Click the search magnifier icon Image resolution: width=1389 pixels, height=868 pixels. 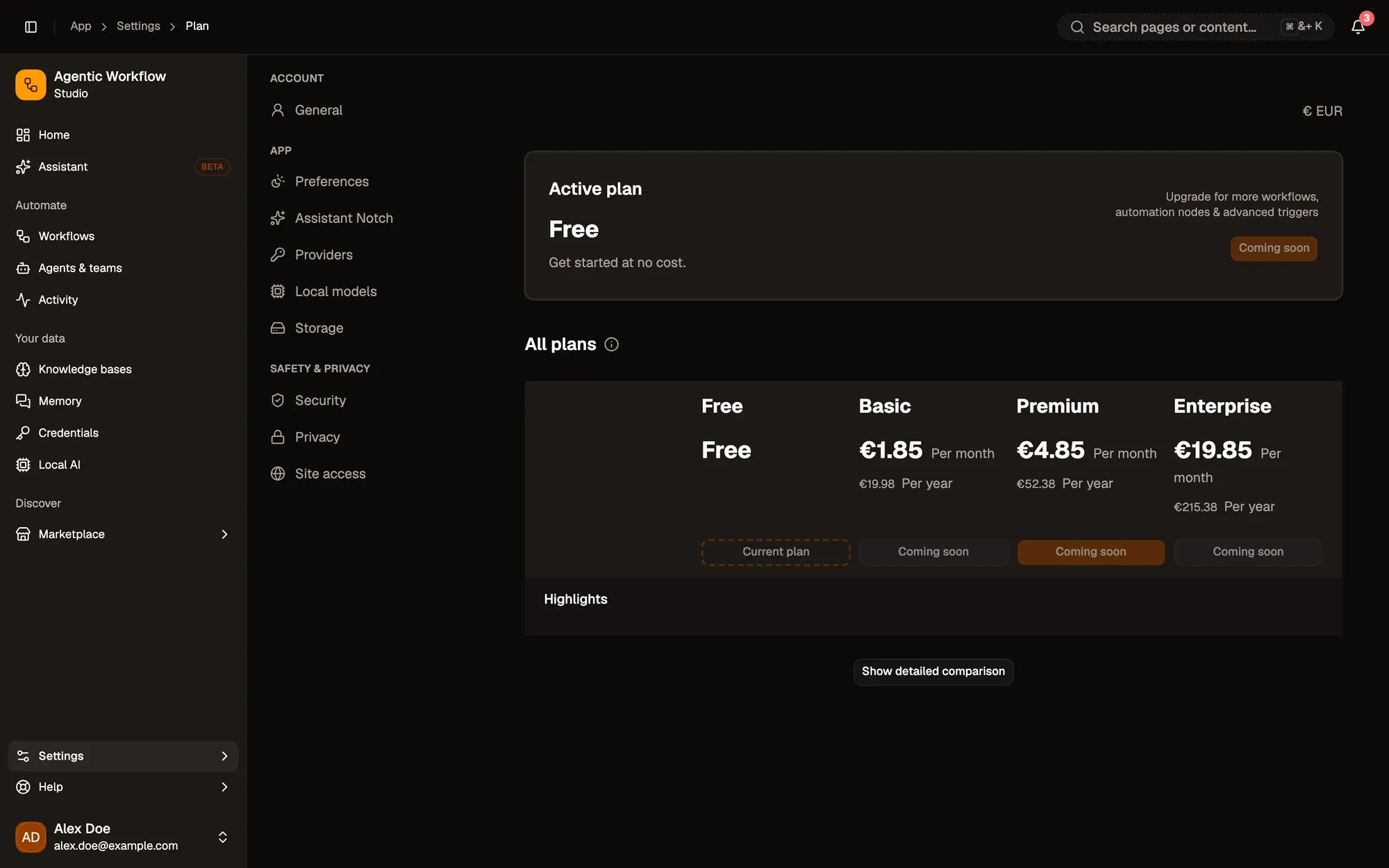(x=1077, y=27)
